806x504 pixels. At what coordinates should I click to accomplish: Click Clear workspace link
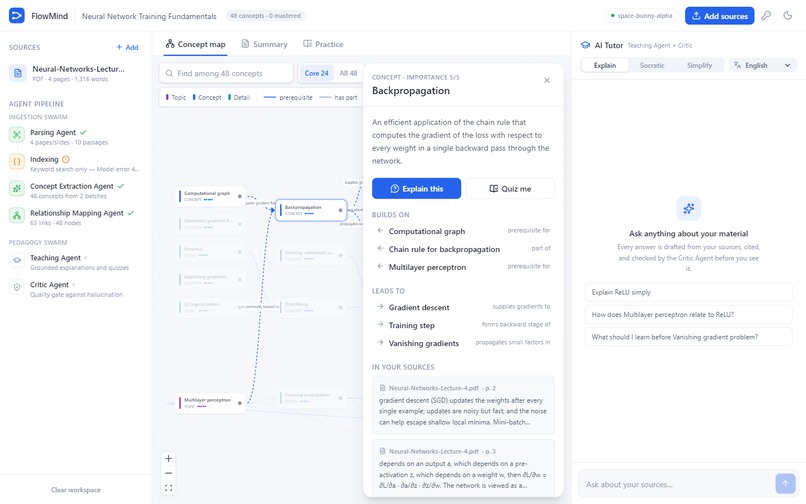click(76, 490)
